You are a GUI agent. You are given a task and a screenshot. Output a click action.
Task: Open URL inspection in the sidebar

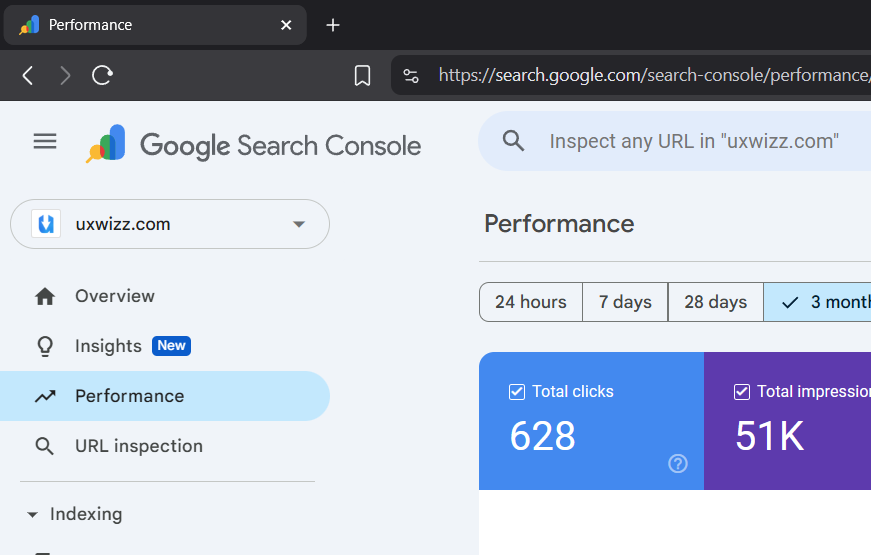[x=165, y=446]
